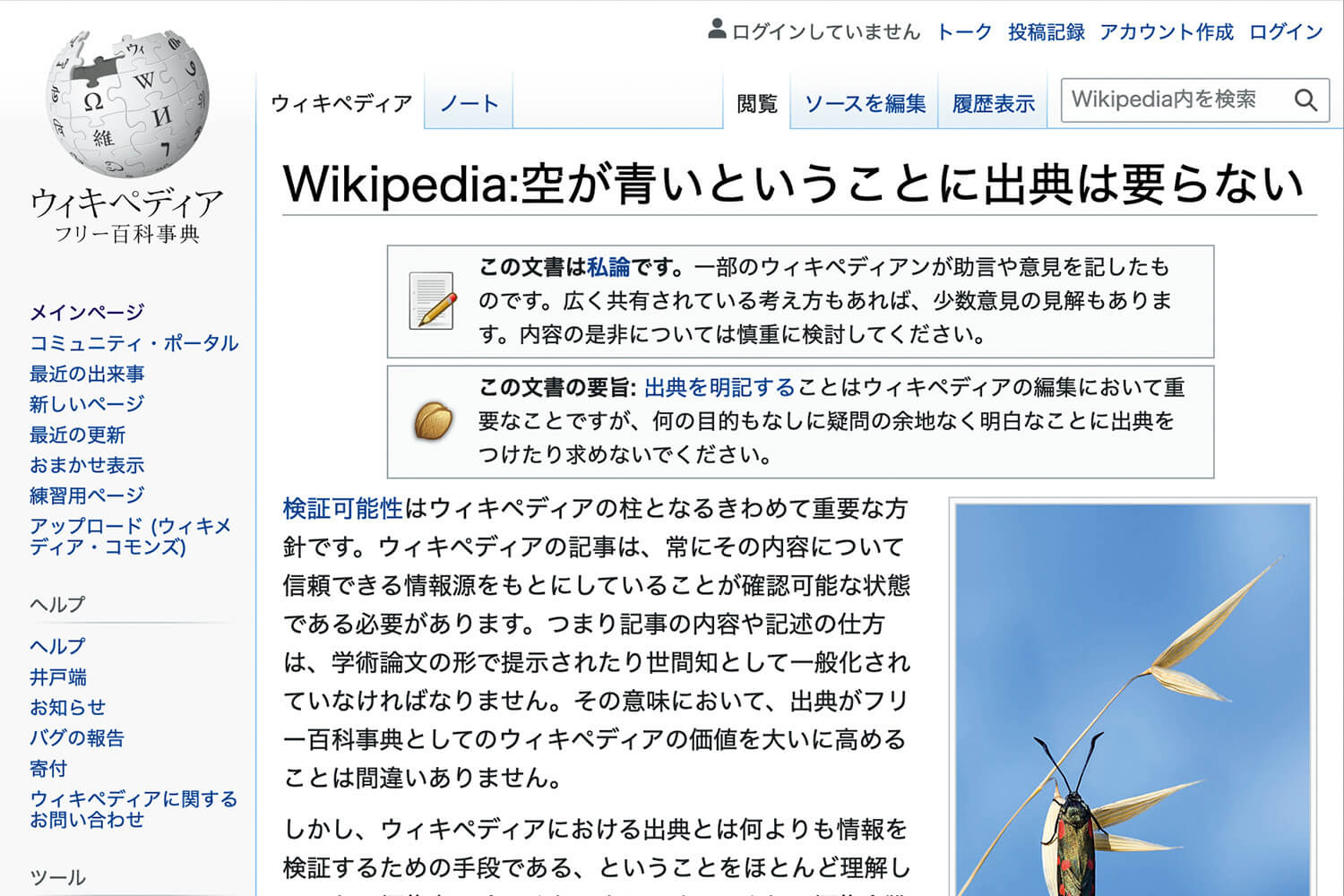Click the ヘルプ sidebar section heading
The height and width of the screenshot is (896, 1344).
tap(58, 605)
